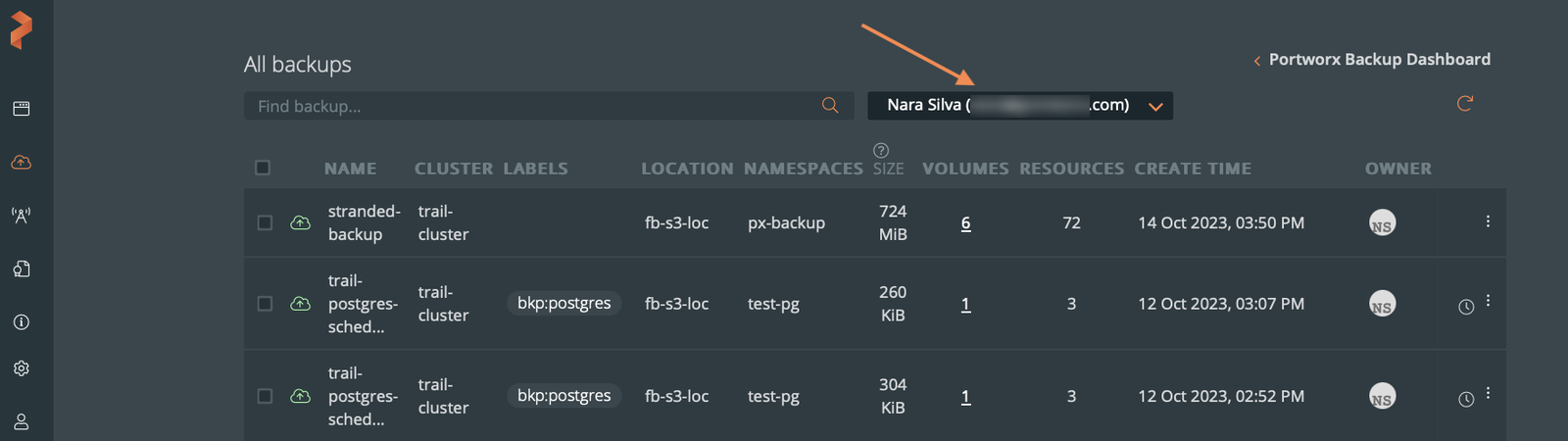Screen dimensions: 1568x441
Task: Check the 03:07 PM trail-postgres backup
Action: coord(265,304)
